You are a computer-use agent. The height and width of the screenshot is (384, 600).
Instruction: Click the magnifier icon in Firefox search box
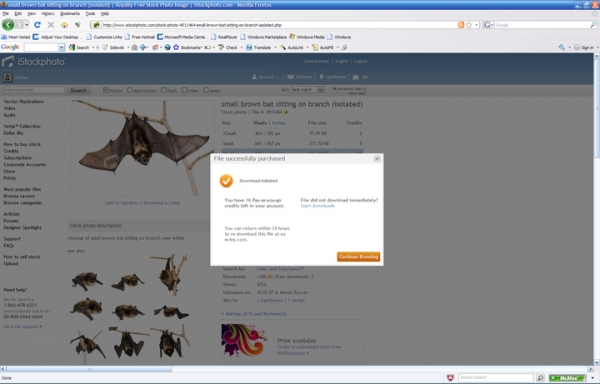coord(593,25)
